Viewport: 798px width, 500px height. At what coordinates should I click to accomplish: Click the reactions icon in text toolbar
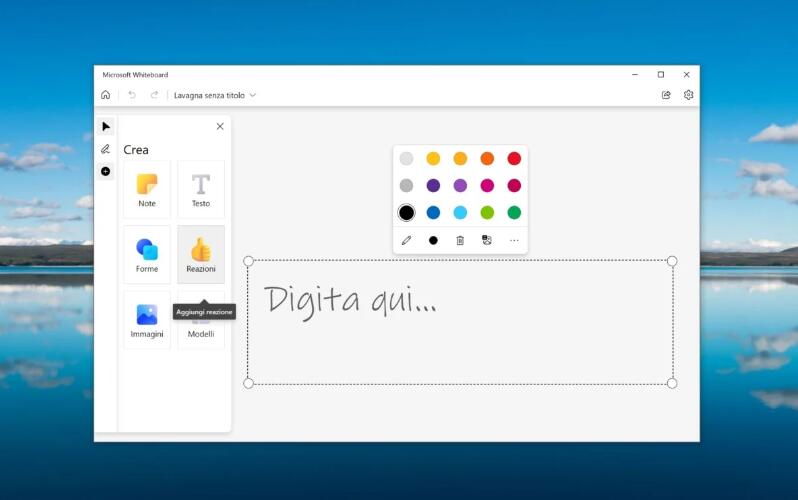point(487,240)
